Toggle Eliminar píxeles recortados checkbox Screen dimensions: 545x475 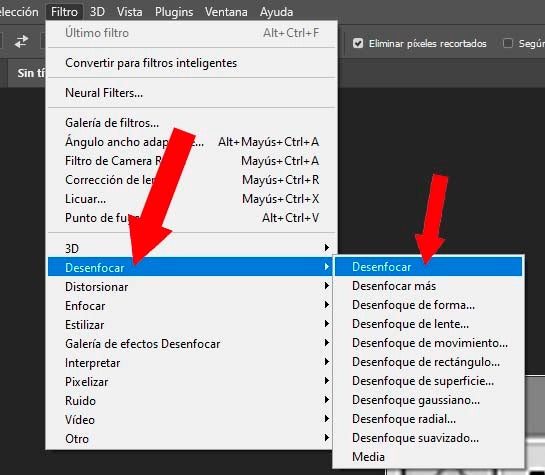(358, 43)
